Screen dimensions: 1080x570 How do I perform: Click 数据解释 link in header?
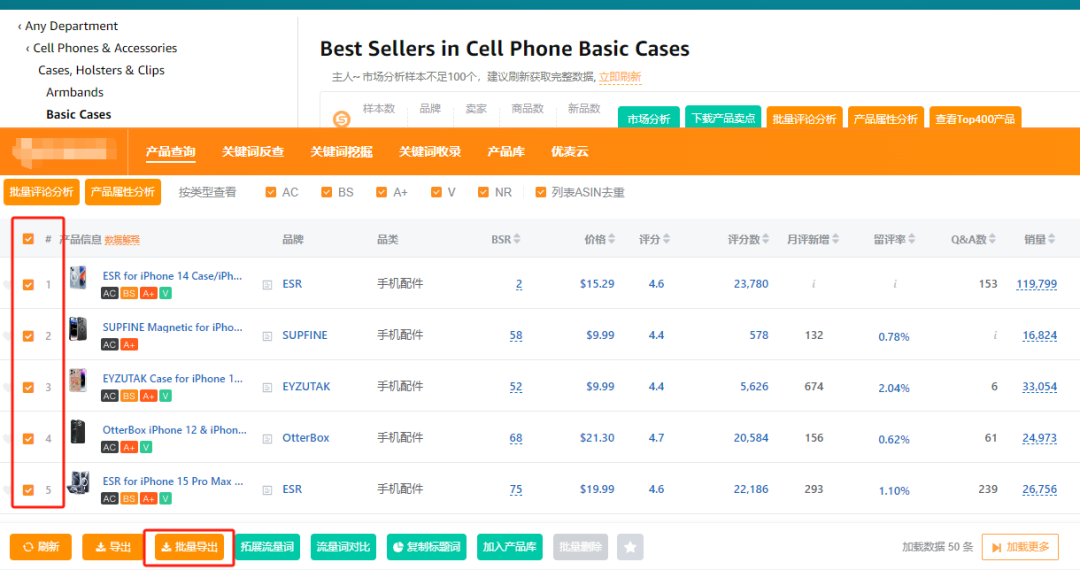(122, 240)
